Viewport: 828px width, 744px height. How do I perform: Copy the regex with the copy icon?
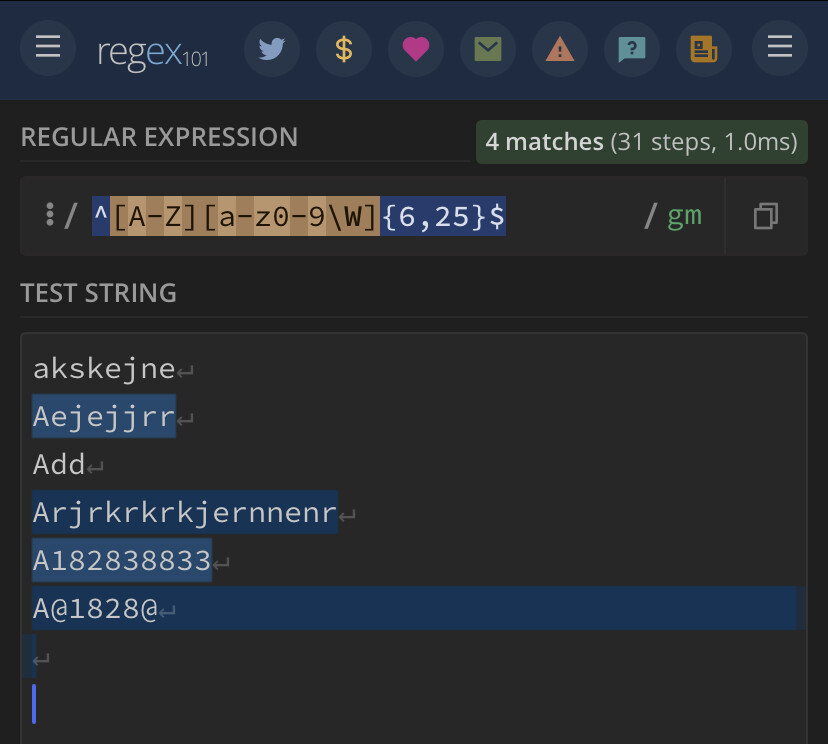point(765,216)
